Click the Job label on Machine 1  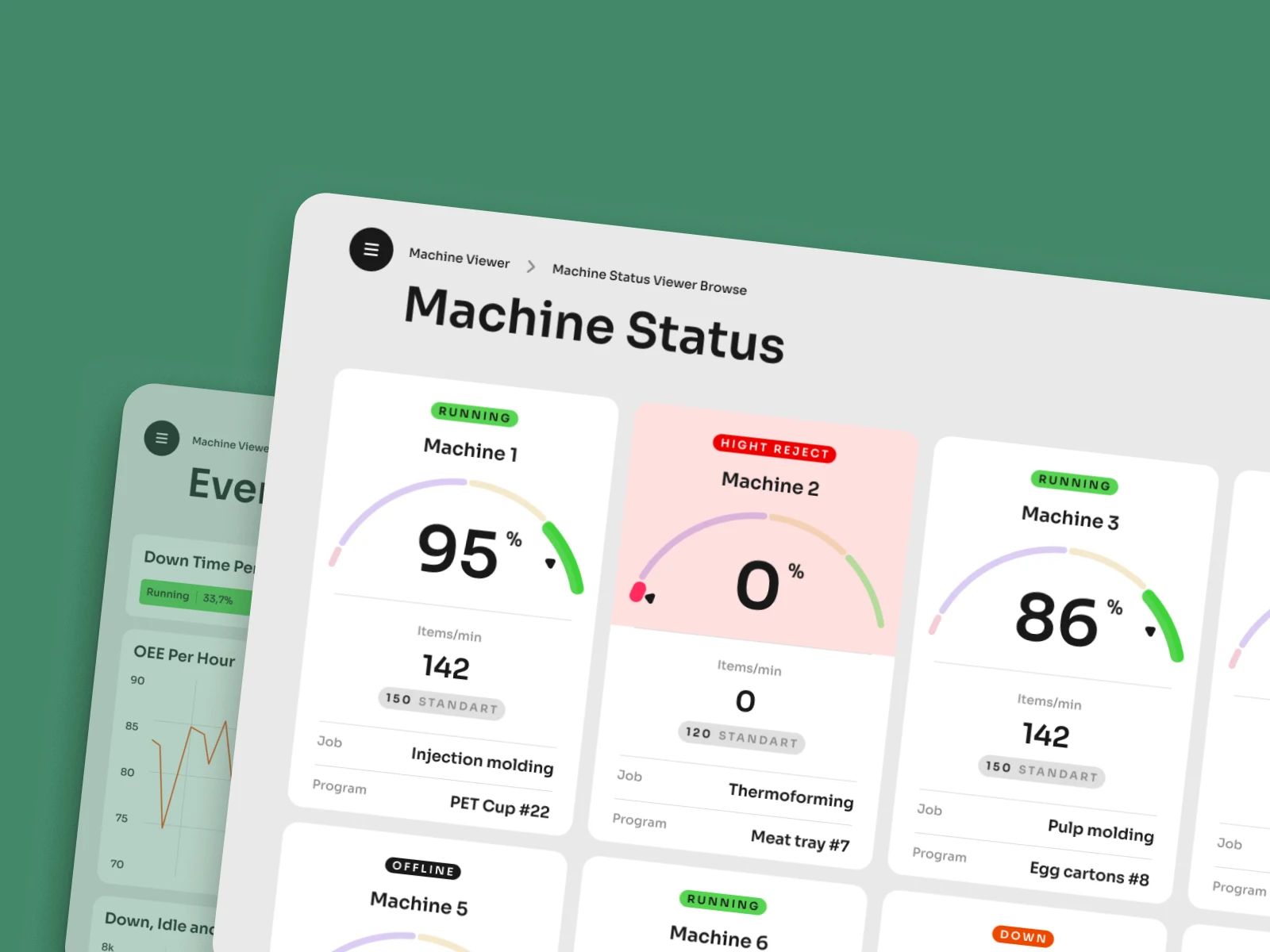pyautogui.click(x=329, y=741)
